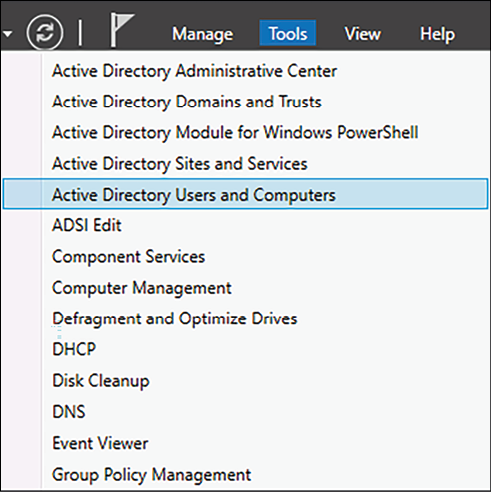Start Defragment and Optimize Drives

pos(175,319)
